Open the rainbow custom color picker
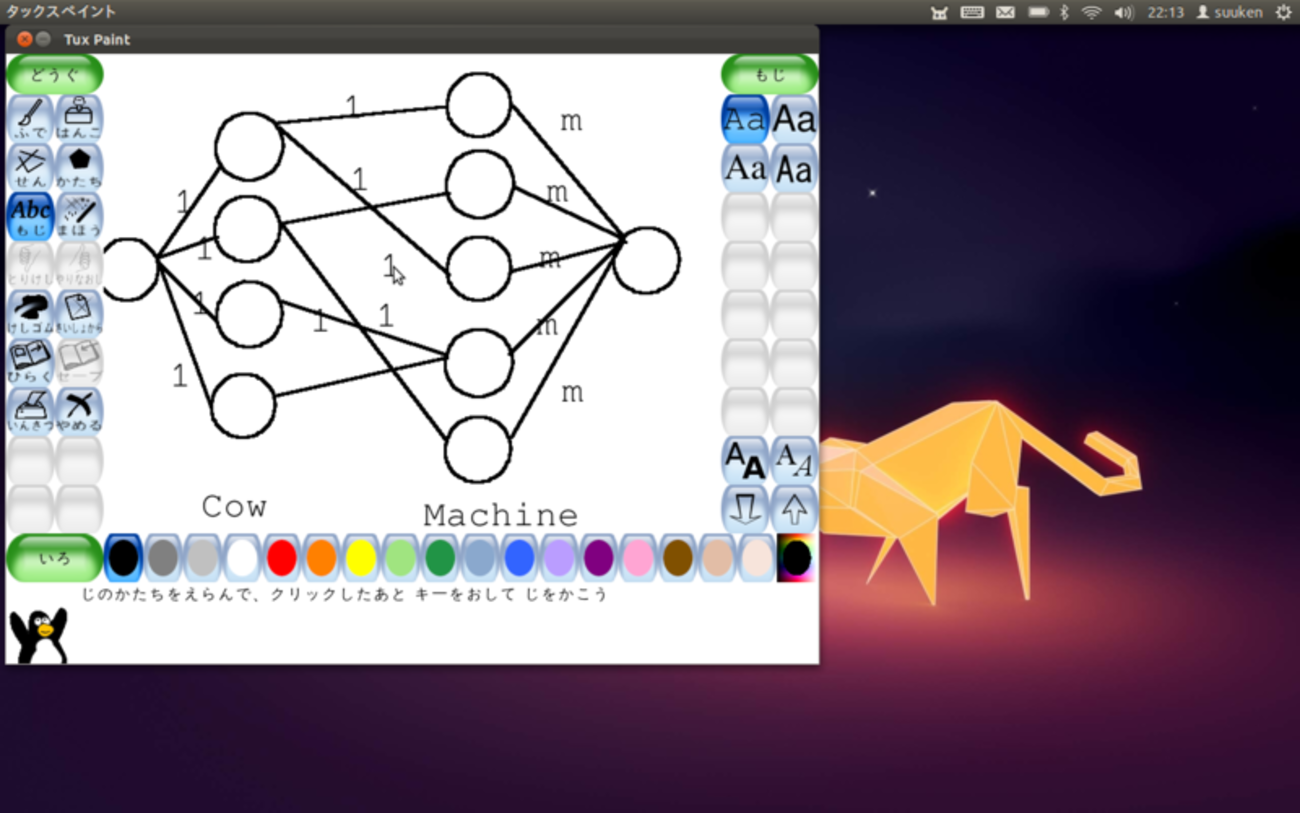 coord(796,558)
